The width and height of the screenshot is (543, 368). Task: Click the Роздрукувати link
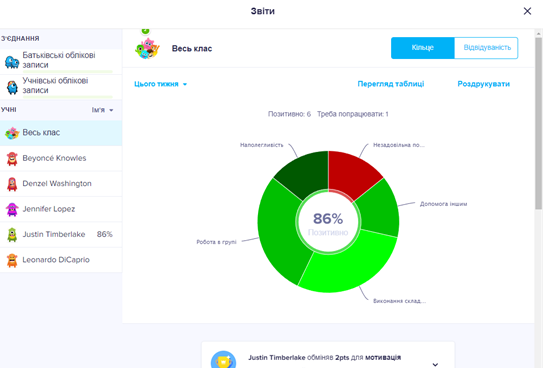483,84
